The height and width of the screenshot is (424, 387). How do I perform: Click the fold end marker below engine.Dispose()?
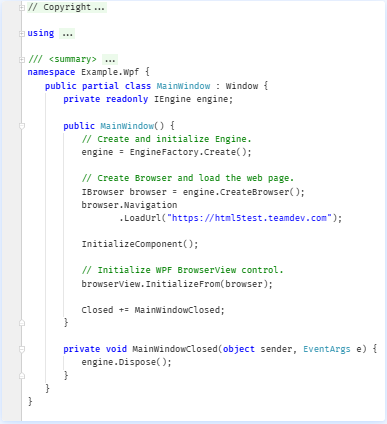(x=22, y=376)
